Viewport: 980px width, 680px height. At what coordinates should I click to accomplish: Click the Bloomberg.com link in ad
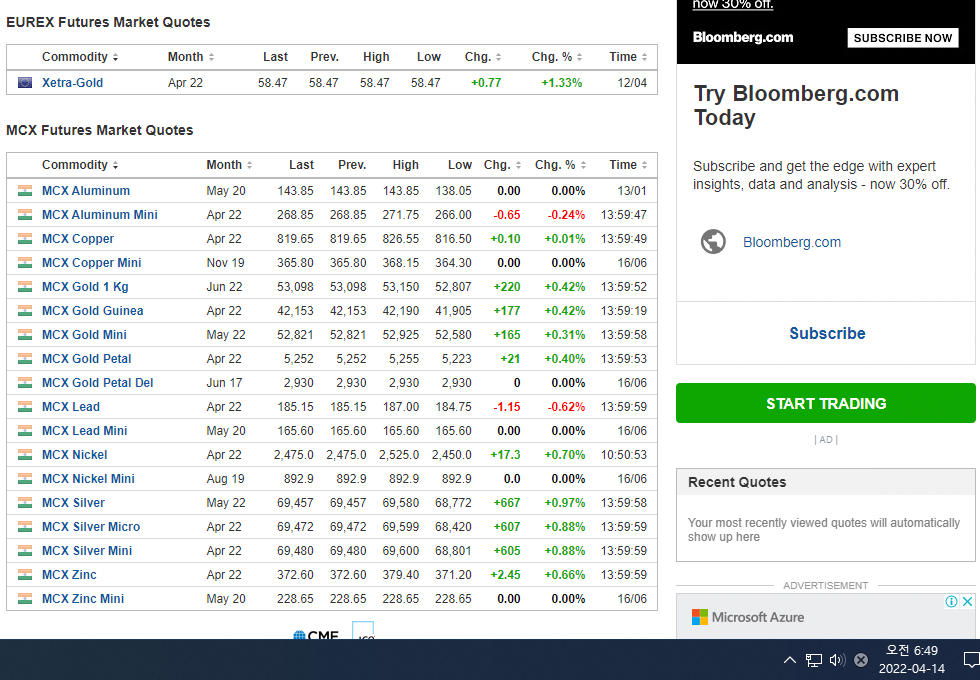(x=792, y=242)
